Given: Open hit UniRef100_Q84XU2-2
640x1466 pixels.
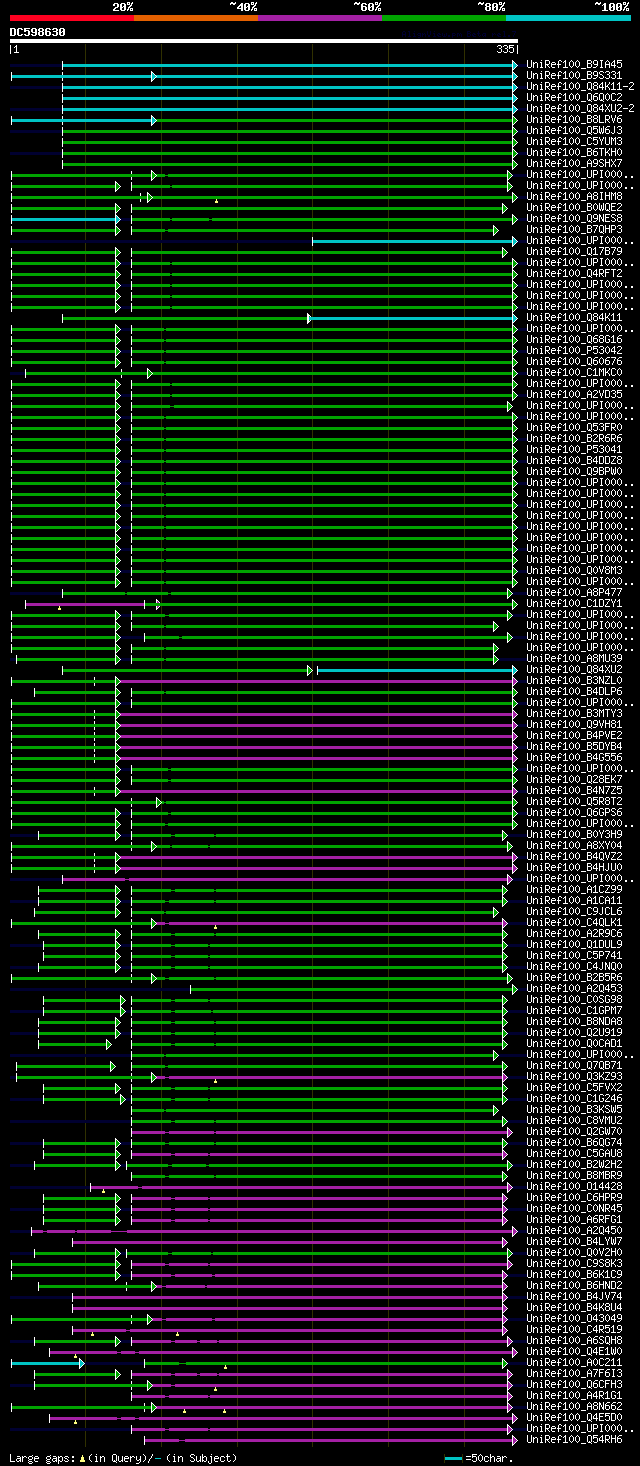Looking at the screenshot, I should (x=580, y=108).
